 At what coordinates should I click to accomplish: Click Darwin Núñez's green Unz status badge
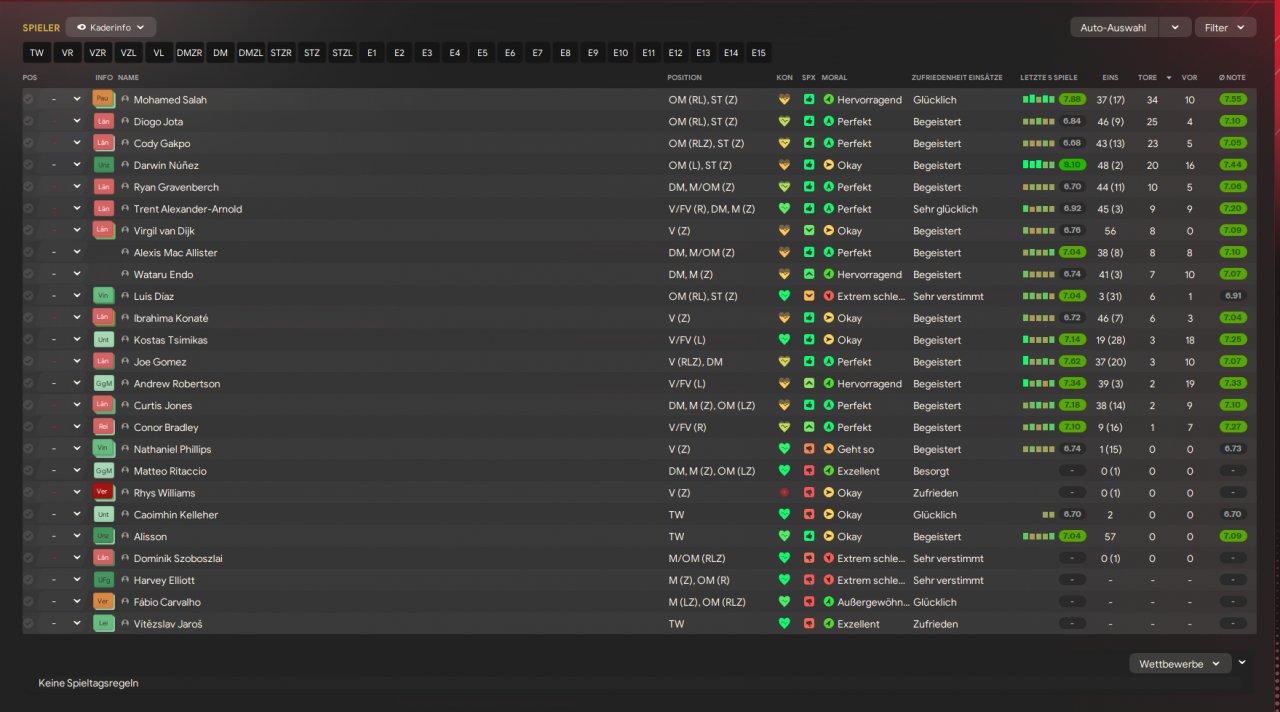point(103,165)
